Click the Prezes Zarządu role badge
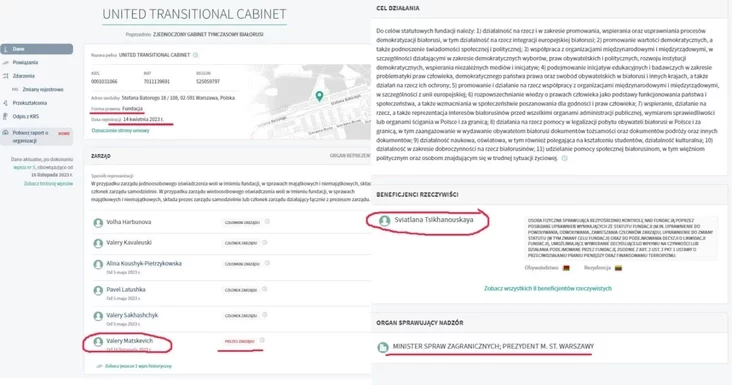Screen dimensions: 732x385 point(239,342)
